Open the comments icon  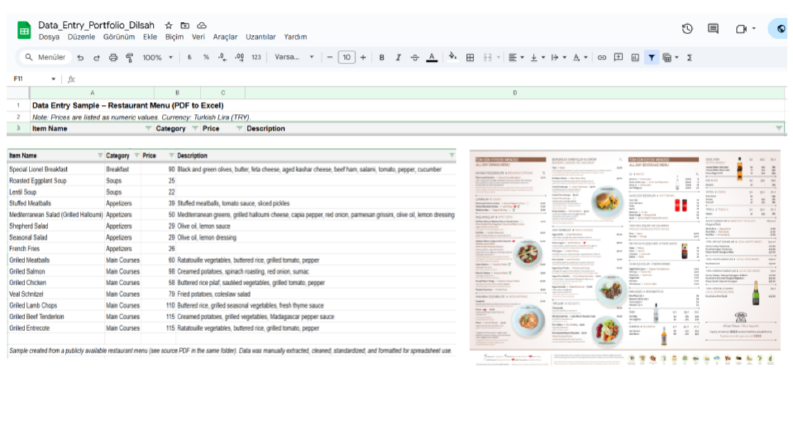pos(713,29)
